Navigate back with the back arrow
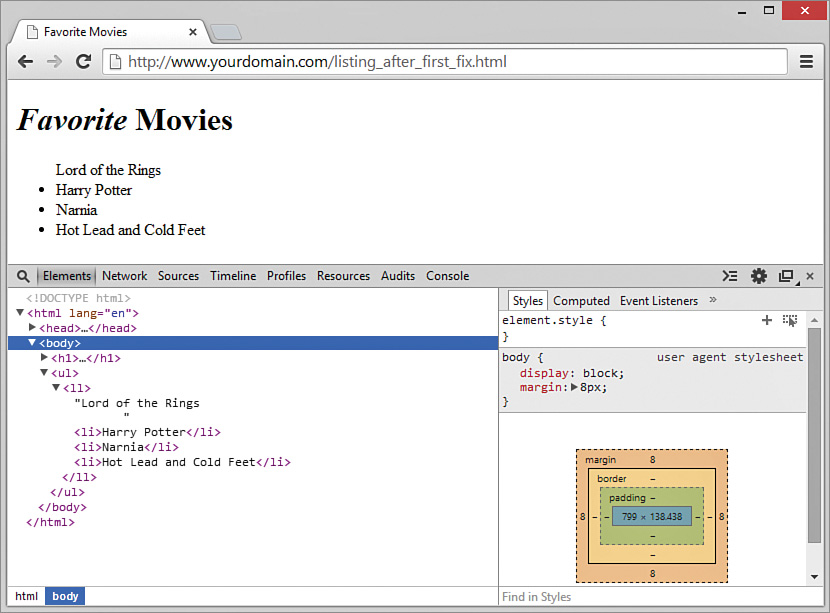The width and height of the screenshot is (830, 613). tap(25, 61)
